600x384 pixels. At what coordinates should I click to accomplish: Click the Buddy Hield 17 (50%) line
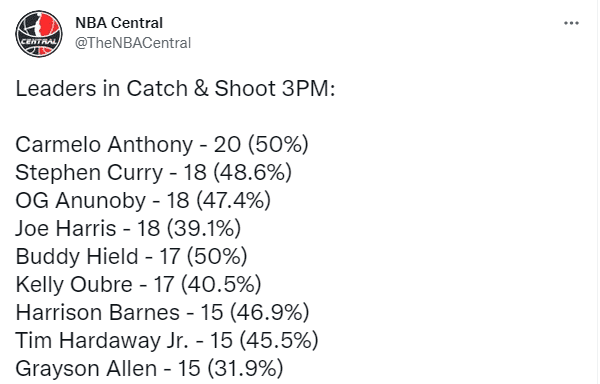[131, 257]
